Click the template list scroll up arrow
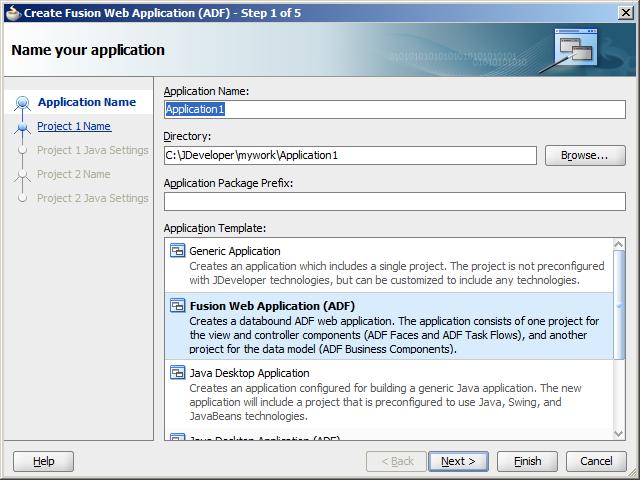 click(x=619, y=244)
